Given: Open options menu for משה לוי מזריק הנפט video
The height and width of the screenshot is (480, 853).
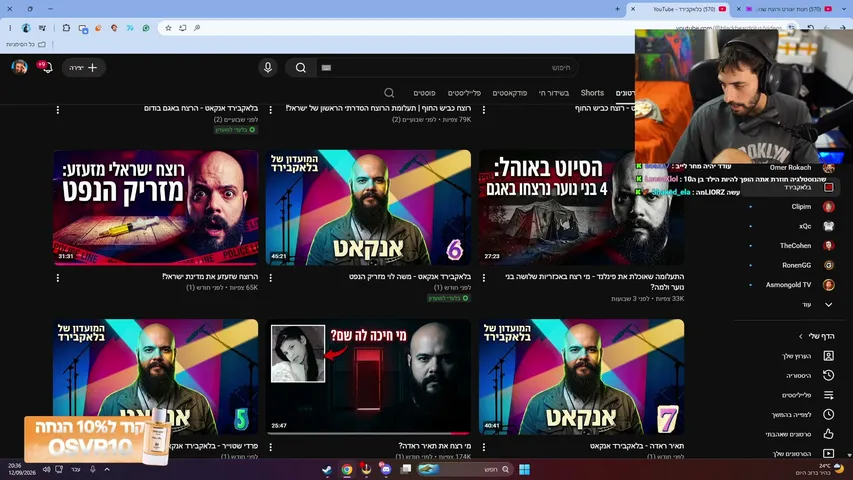Looking at the screenshot, I should click(270, 278).
